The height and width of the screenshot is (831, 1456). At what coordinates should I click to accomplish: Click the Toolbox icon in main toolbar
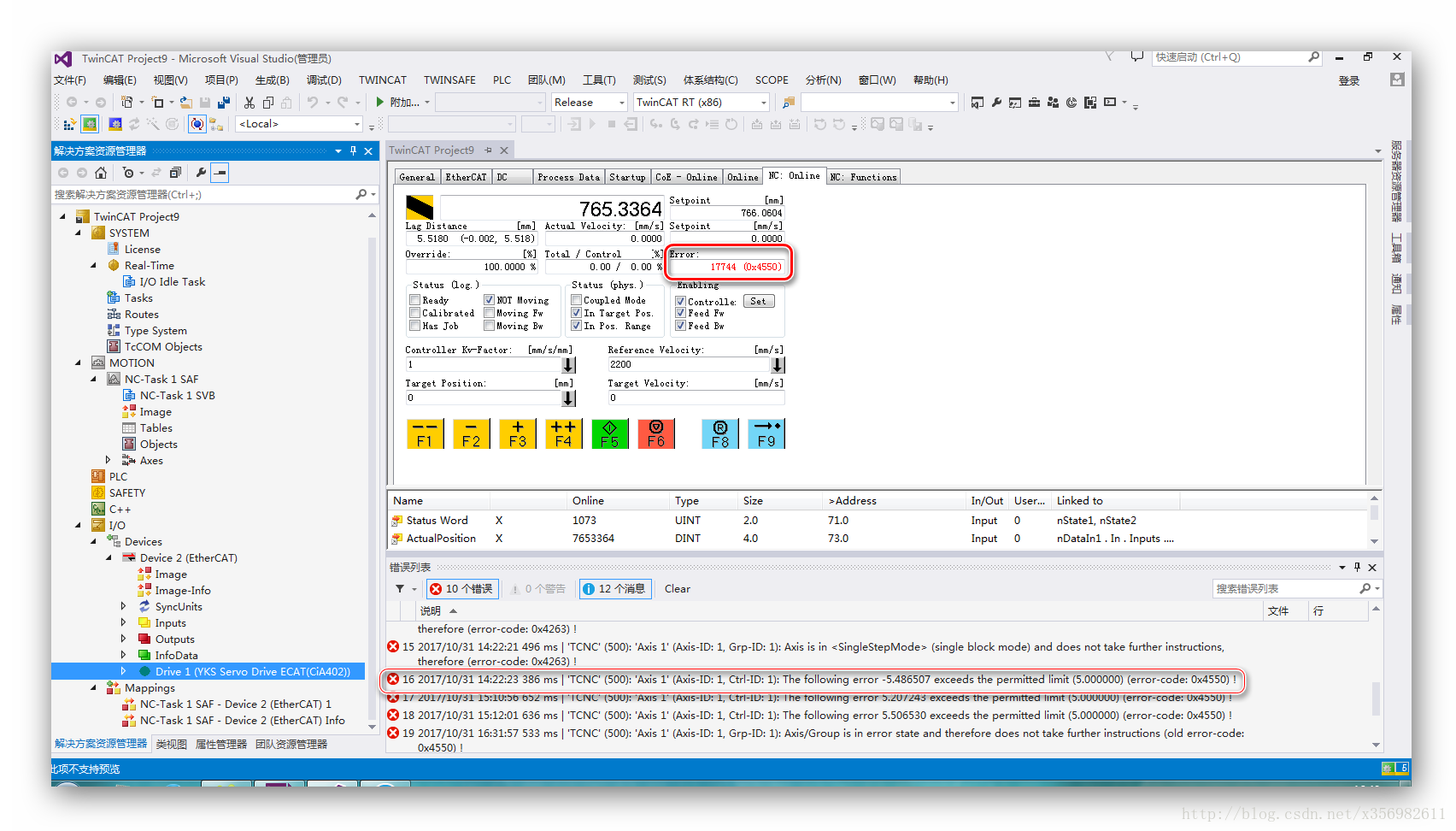(x=1034, y=103)
